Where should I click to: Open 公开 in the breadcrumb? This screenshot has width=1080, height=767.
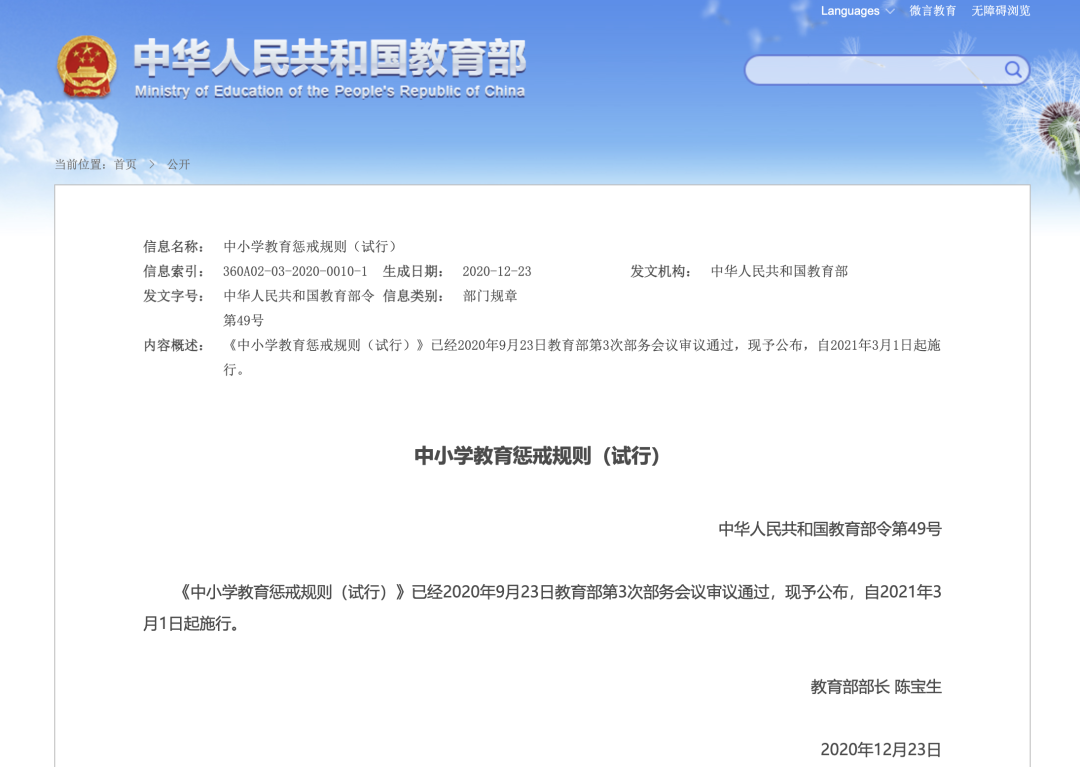pyautogui.click(x=178, y=164)
